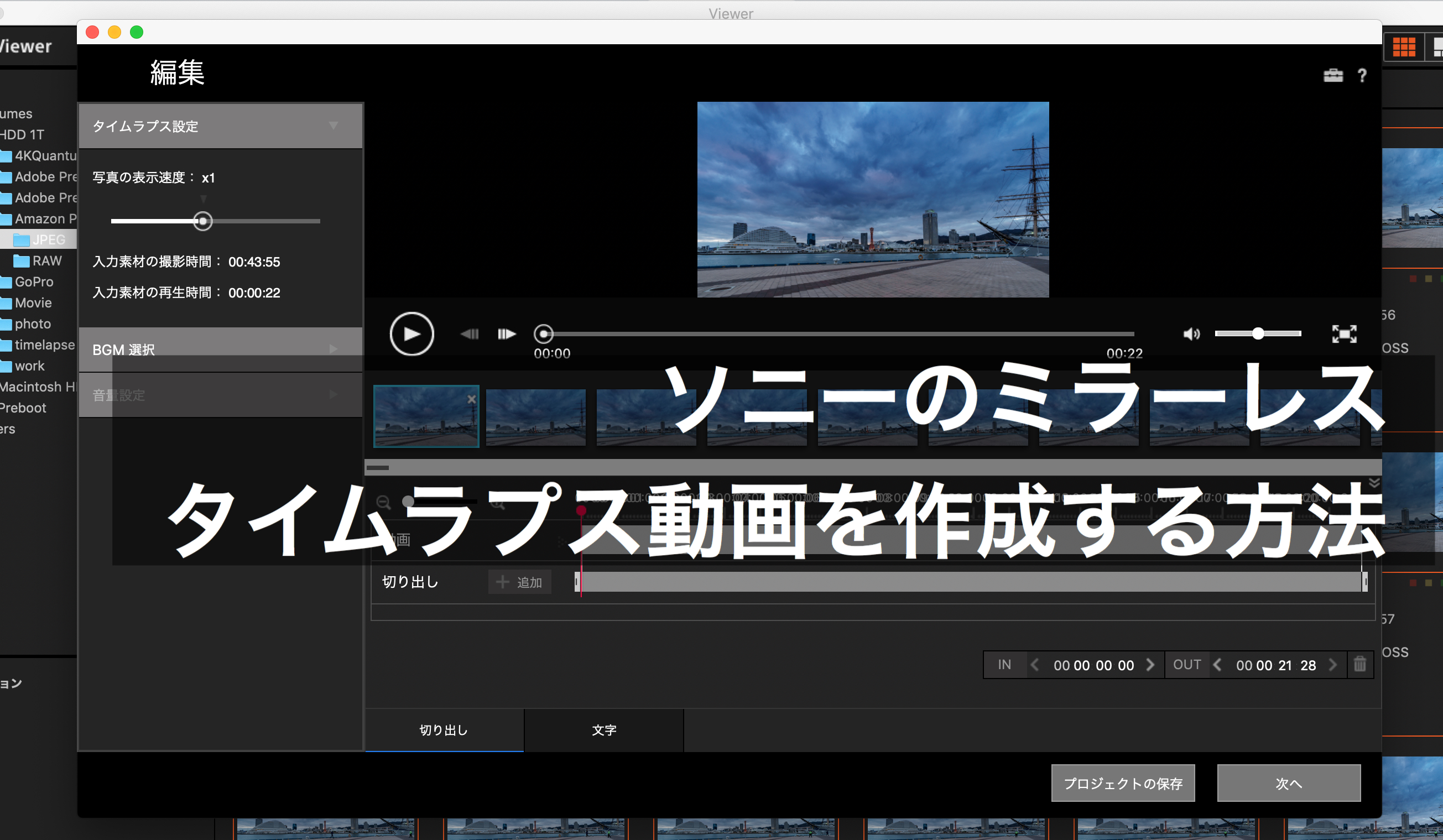
Task: Open the toolbox settings icon
Action: [1332, 76]
